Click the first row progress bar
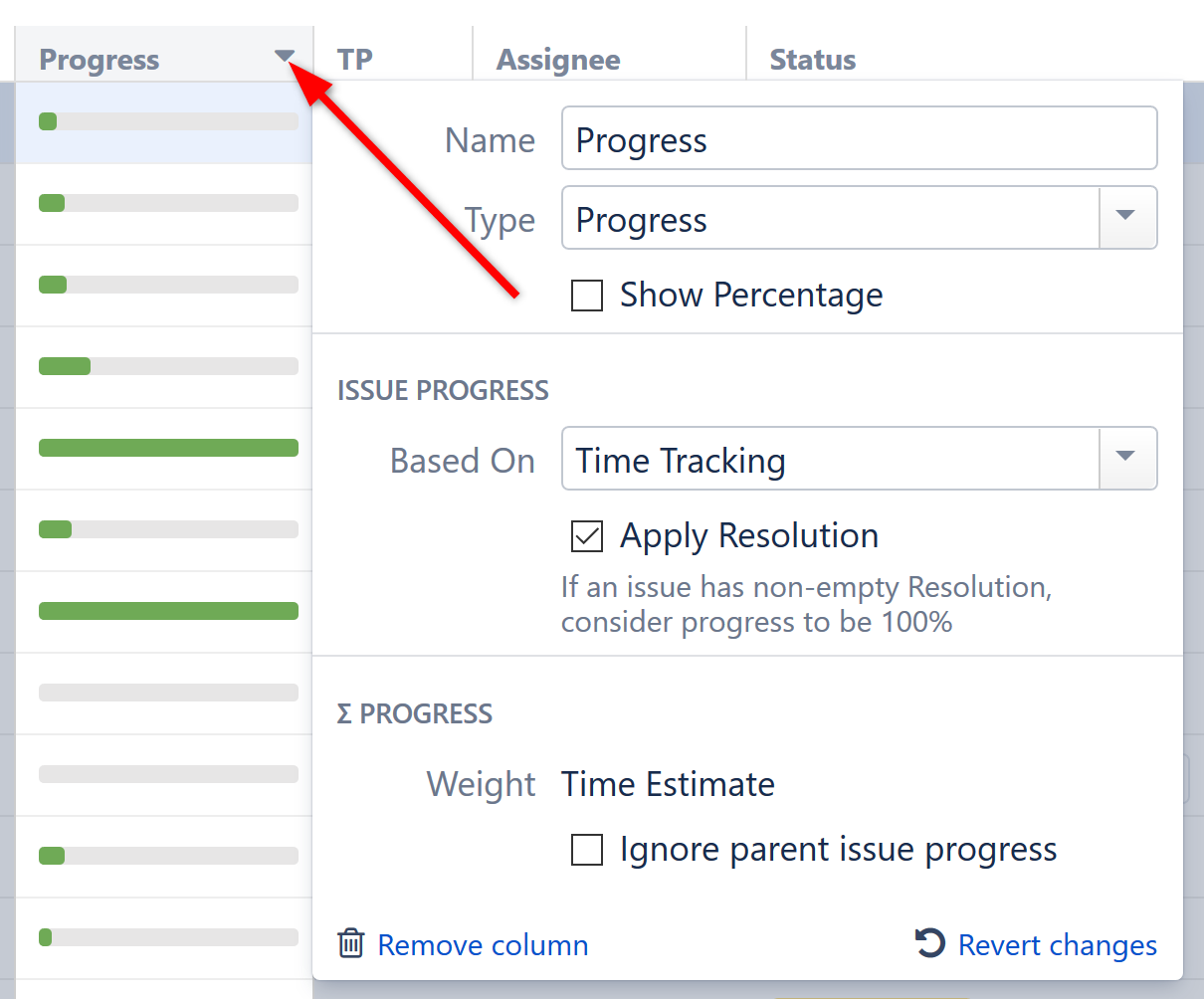Image resolution: width=1204 pixels, height=999 pixels. [x=168, y=121]
